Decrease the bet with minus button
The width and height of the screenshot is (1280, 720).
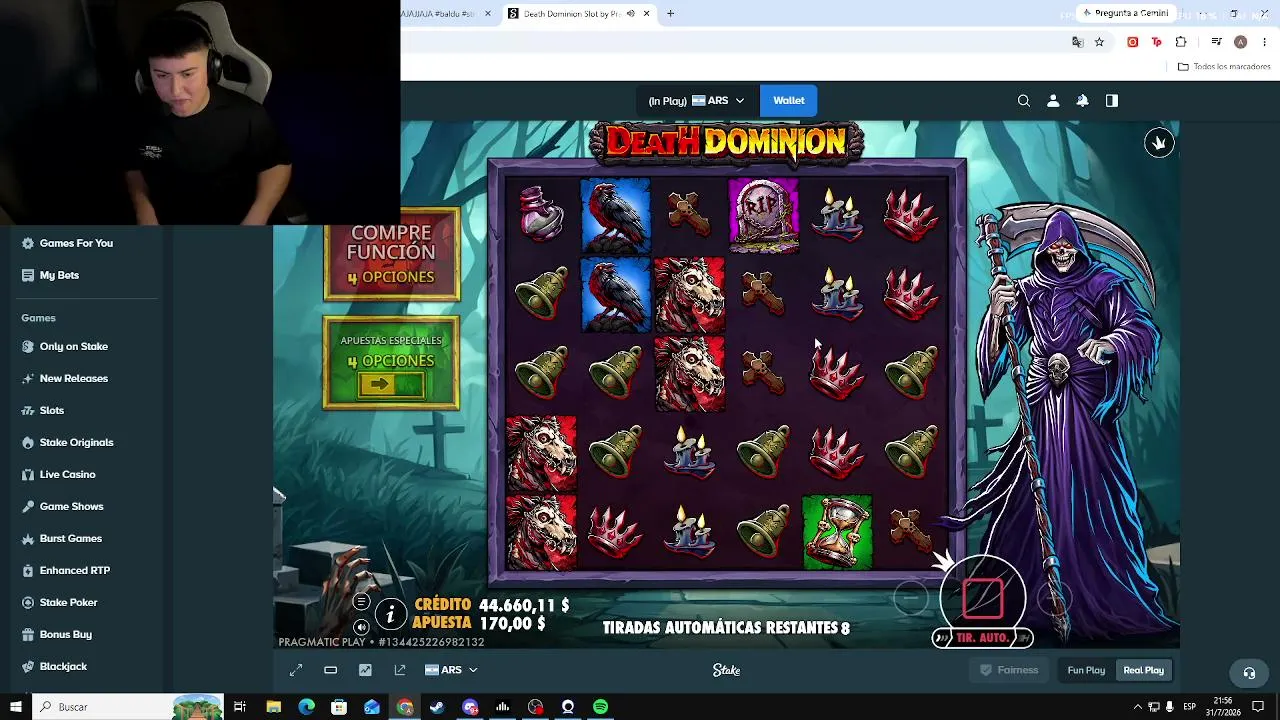(910, 598)
